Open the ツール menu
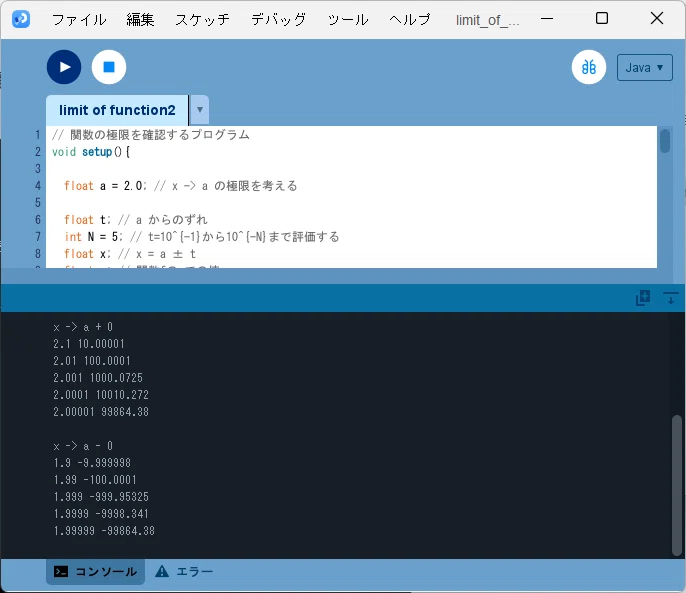The height and width of the screenshot is (593, 686). [348, 20]
